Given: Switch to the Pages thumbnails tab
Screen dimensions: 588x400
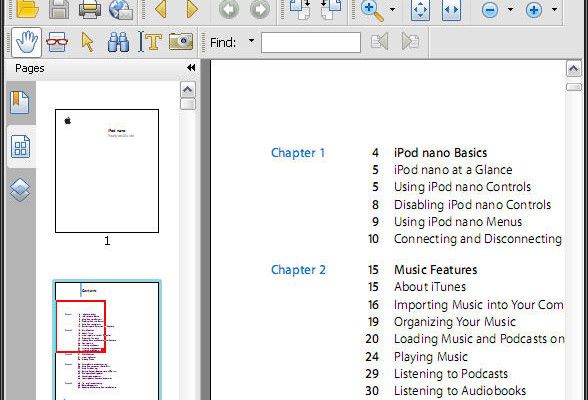Looking at the screenshot, I should click(21, 147).
